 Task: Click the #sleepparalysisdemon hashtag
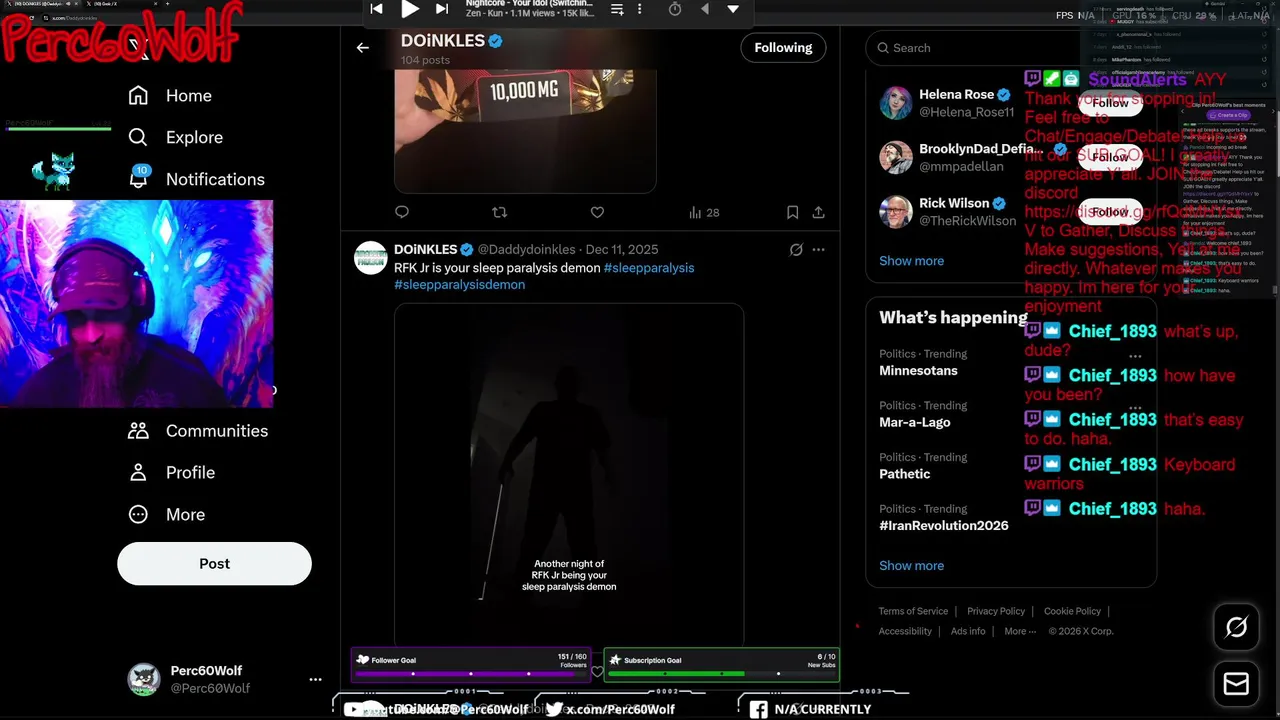[x=459, y=284]
